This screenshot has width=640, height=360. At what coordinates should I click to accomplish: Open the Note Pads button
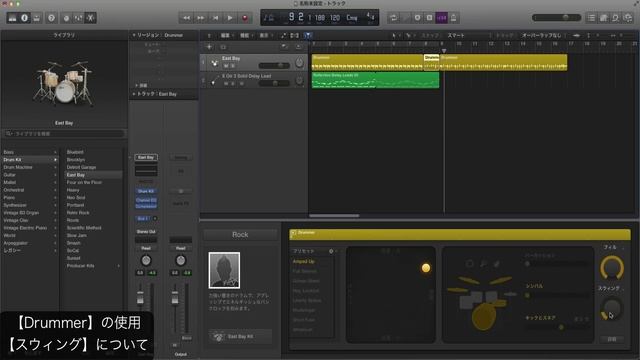(603, 18)
